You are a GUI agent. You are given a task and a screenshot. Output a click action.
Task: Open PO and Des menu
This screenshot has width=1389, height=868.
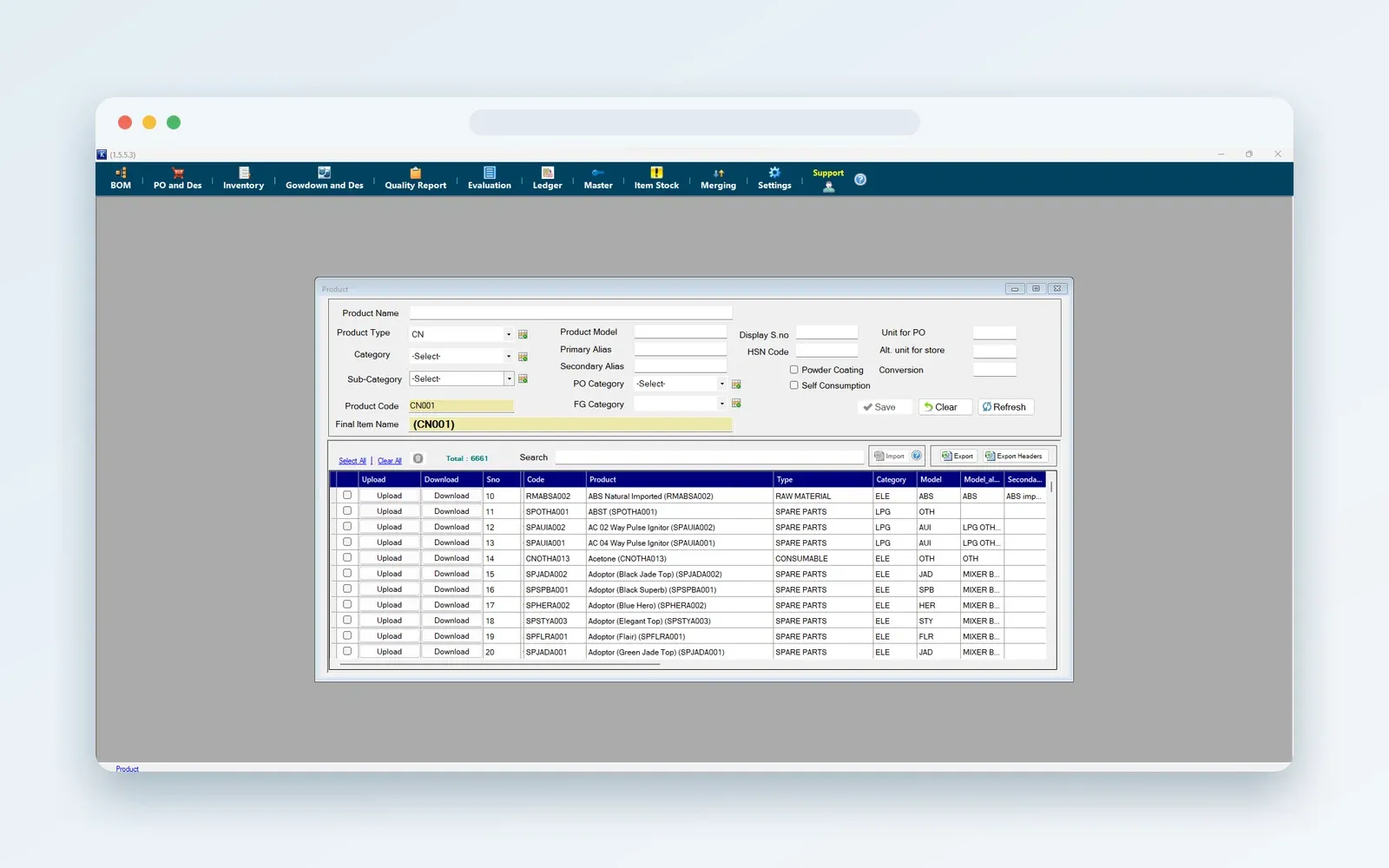(x=177, y=179)
